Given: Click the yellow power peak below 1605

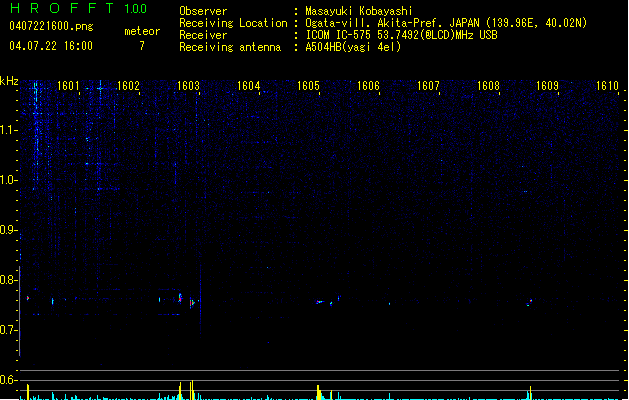Looking at the screenshot, I should (319, 392).
